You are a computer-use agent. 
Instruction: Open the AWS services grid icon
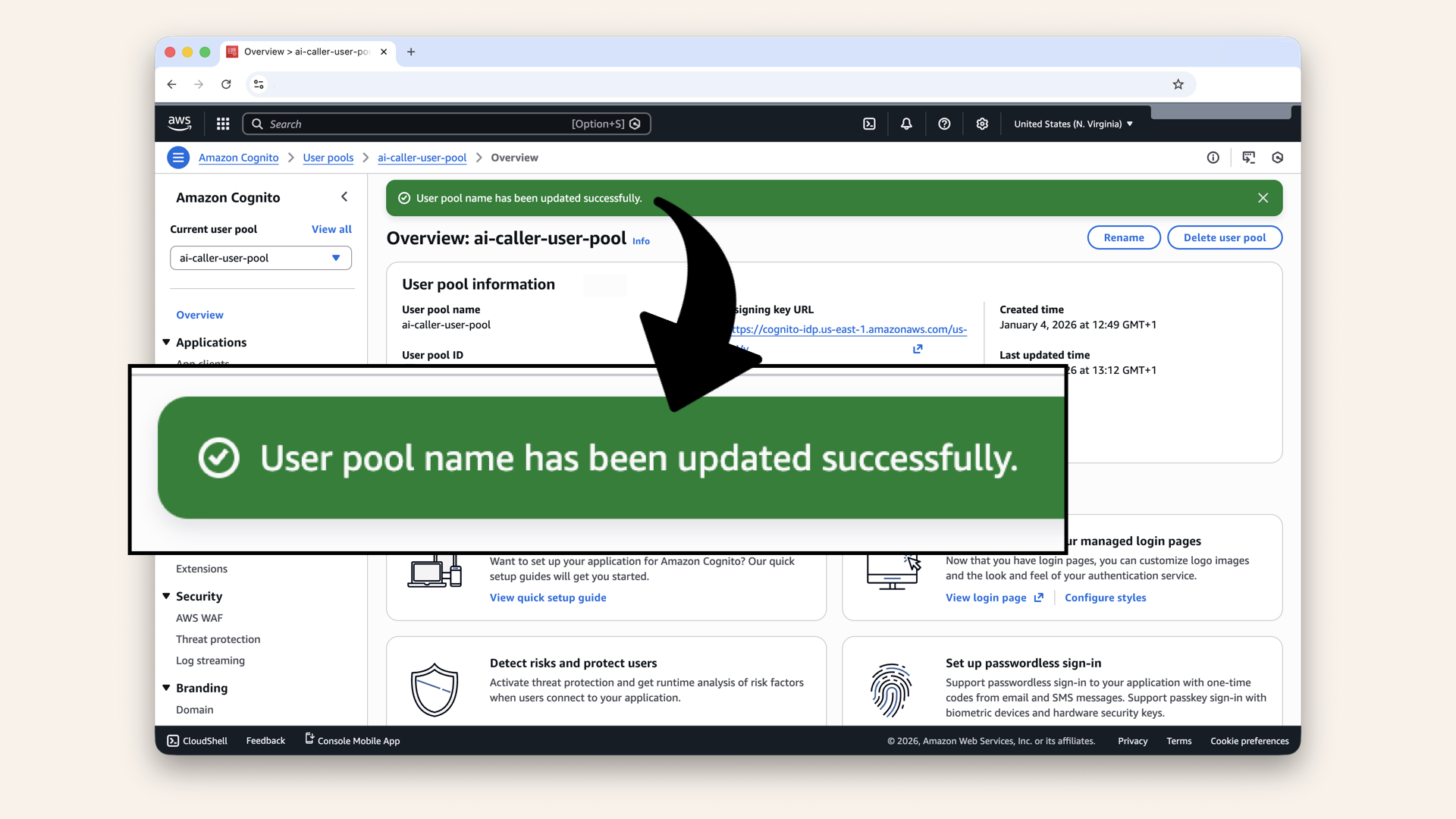222,124
